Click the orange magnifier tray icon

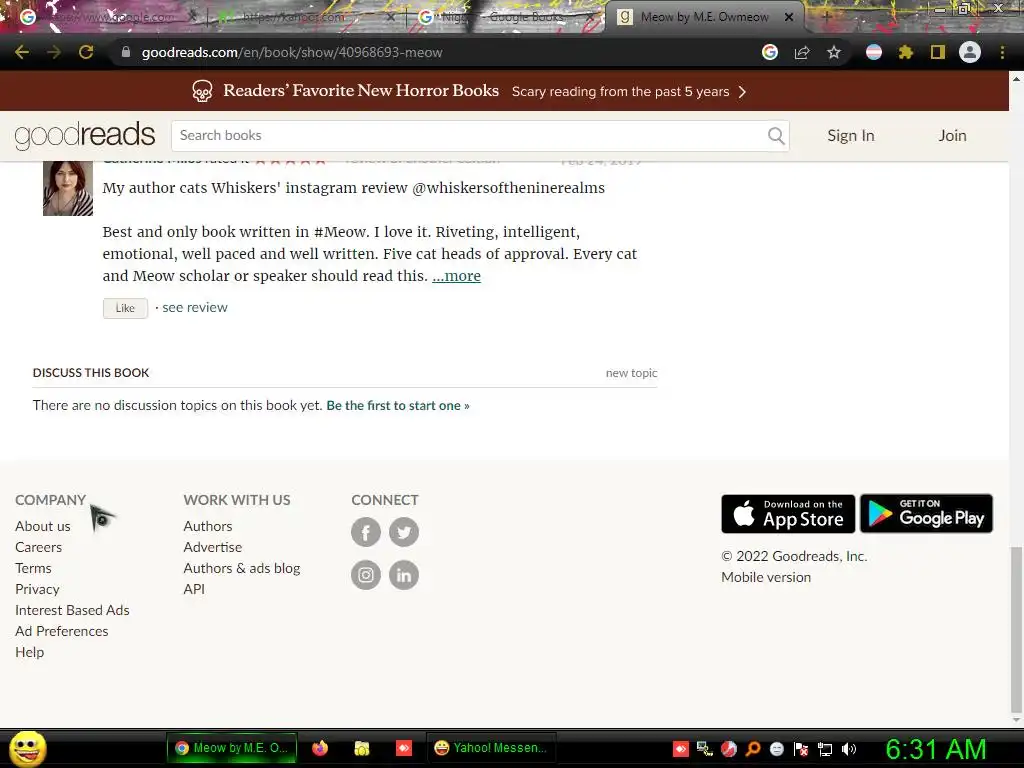[x=753, y=749]
